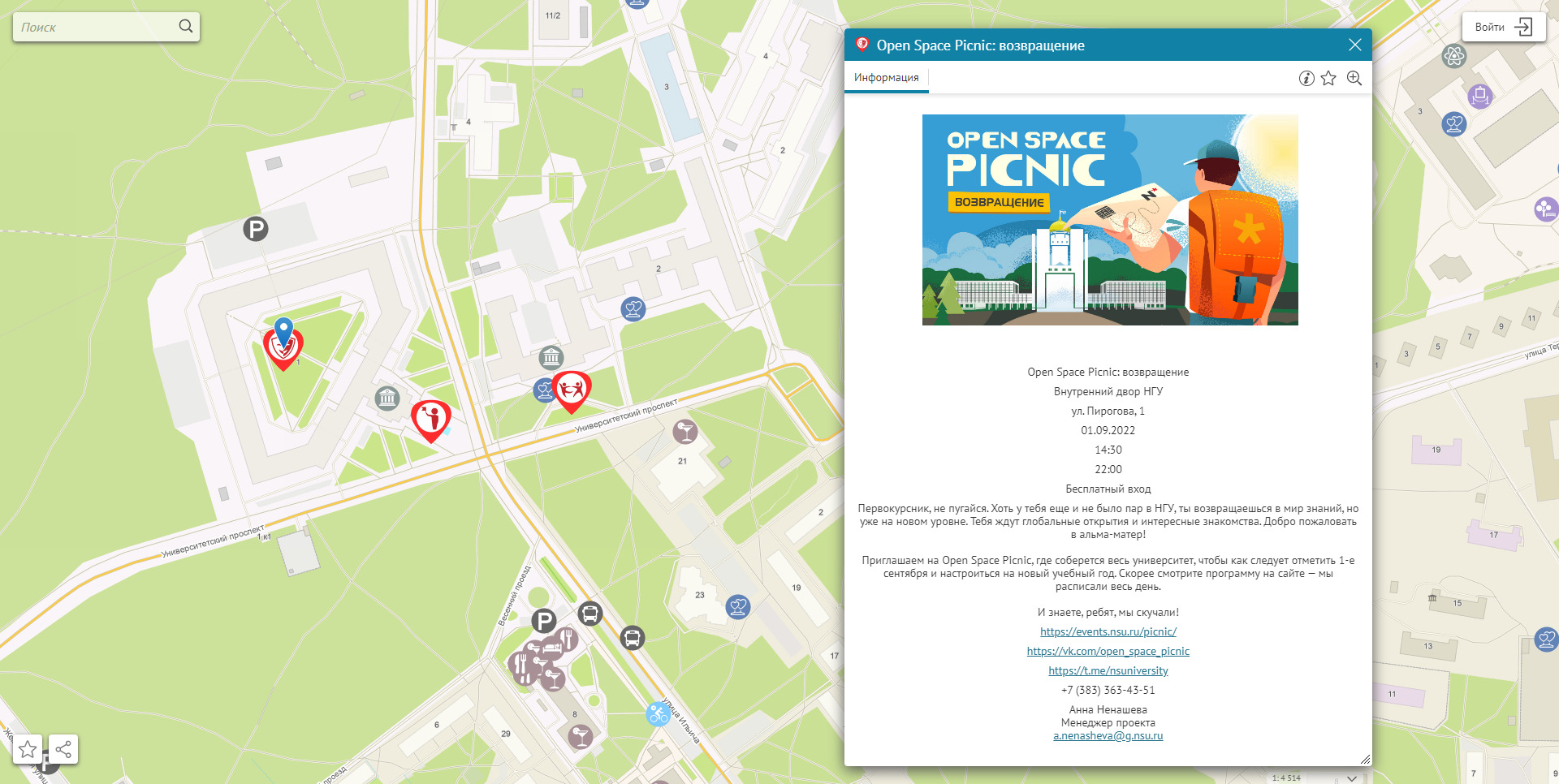Click the Весенний проезд street label
This screenshot has width=1559, height=784.
pyautogui.click(x=513, y=597)
